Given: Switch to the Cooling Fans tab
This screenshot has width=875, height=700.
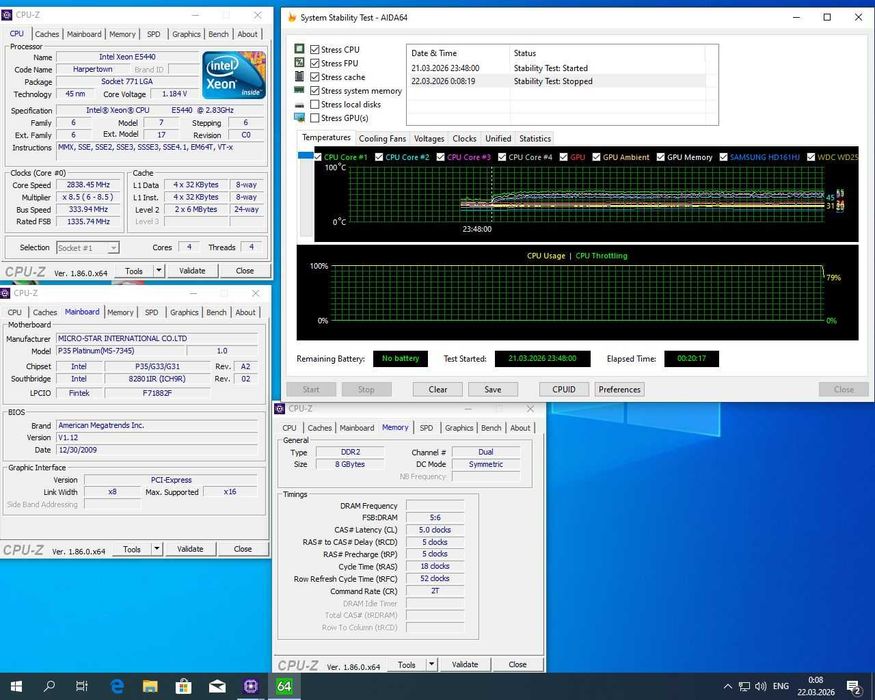Looking at the screenshot, I should [382, 138].
